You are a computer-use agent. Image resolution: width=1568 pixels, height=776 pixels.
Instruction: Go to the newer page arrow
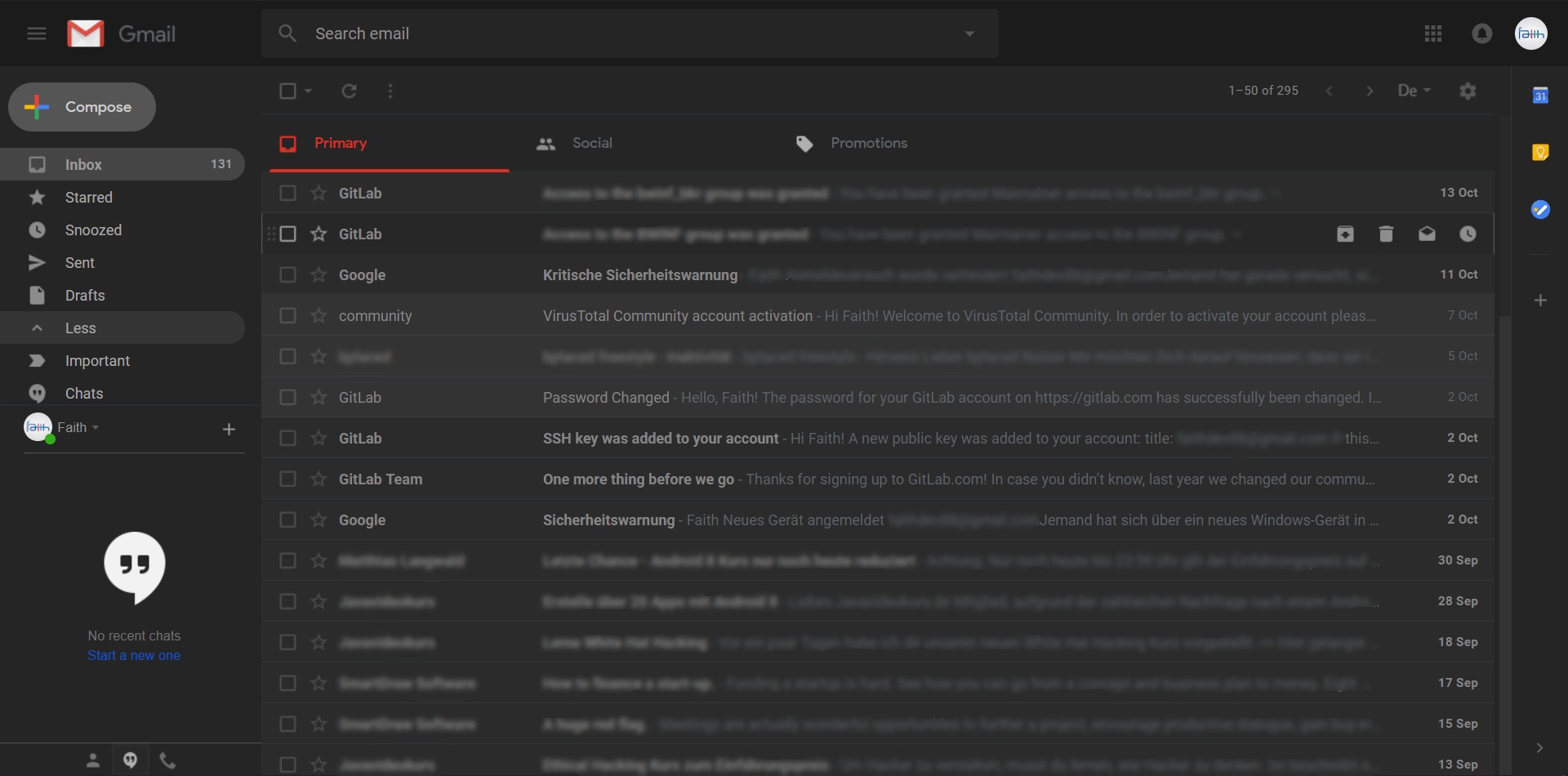(x=1330, y=91)
